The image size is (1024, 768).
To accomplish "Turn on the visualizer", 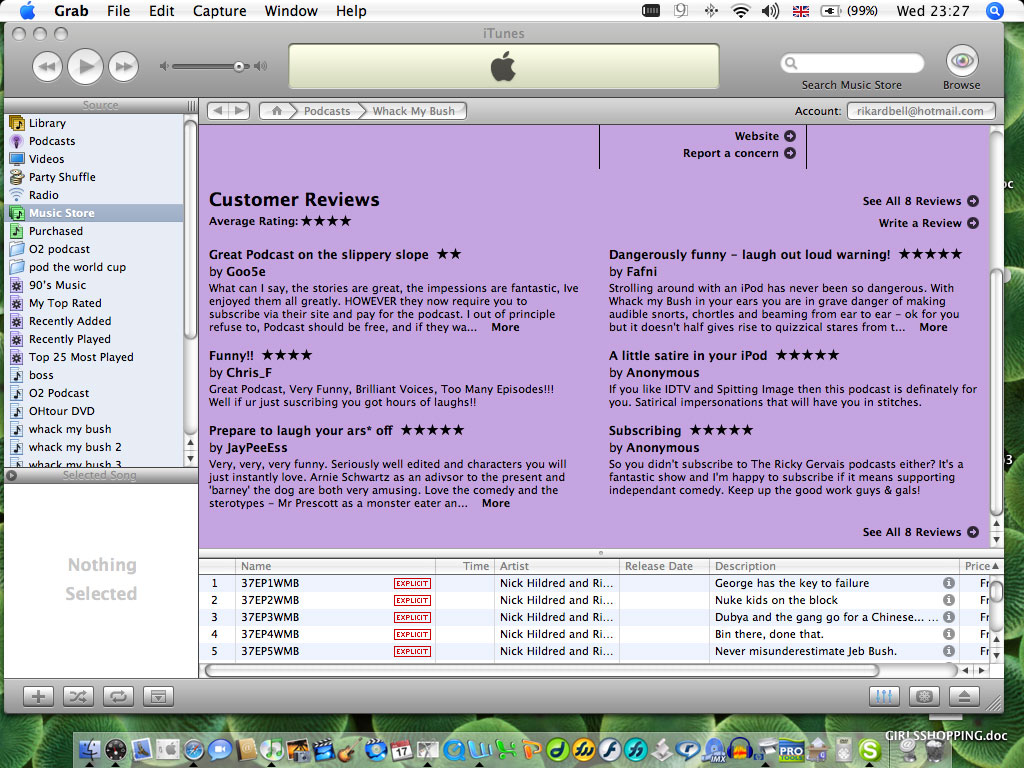I will (924, 697).
